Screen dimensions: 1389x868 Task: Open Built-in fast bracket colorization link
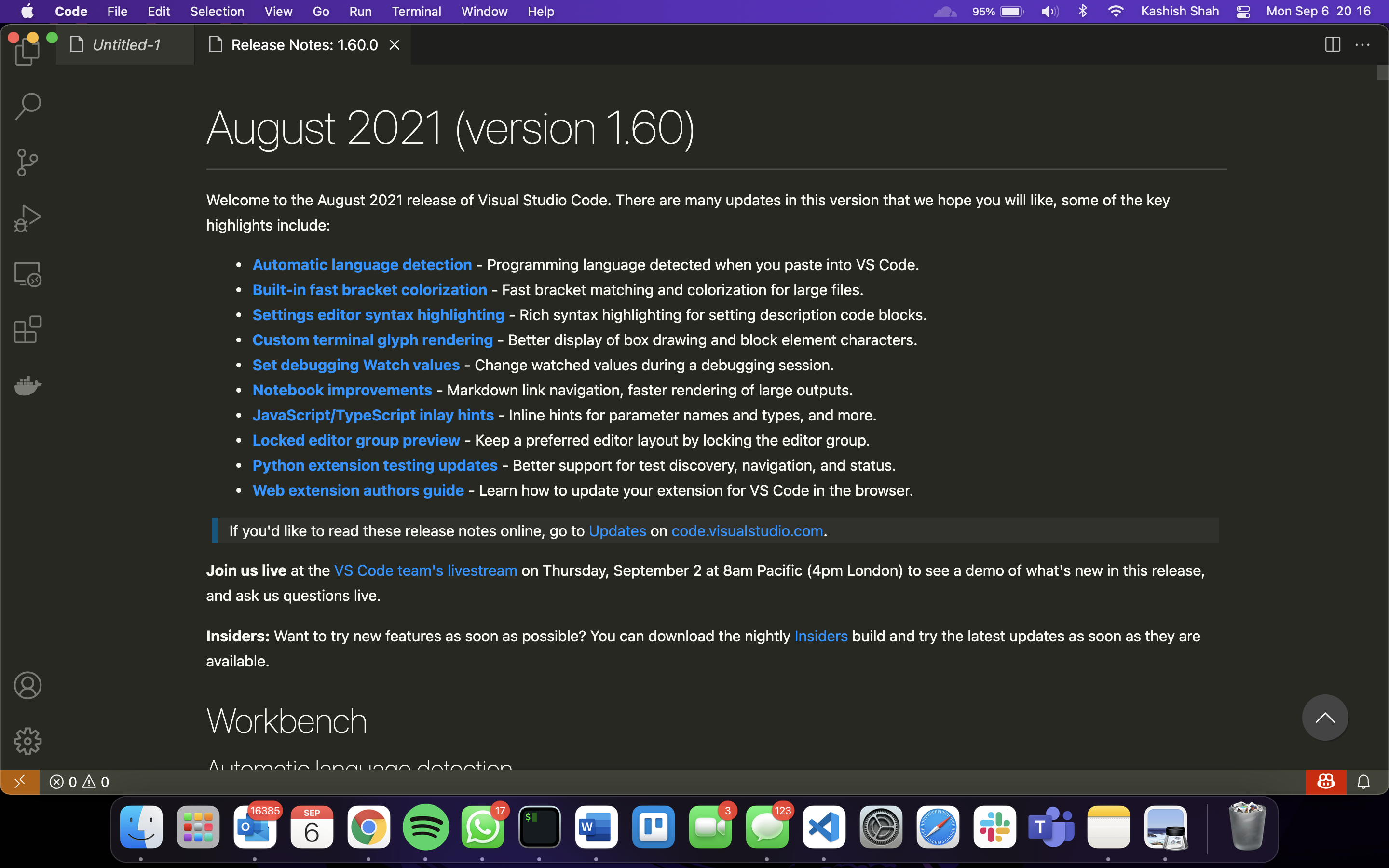coord(369,290)
